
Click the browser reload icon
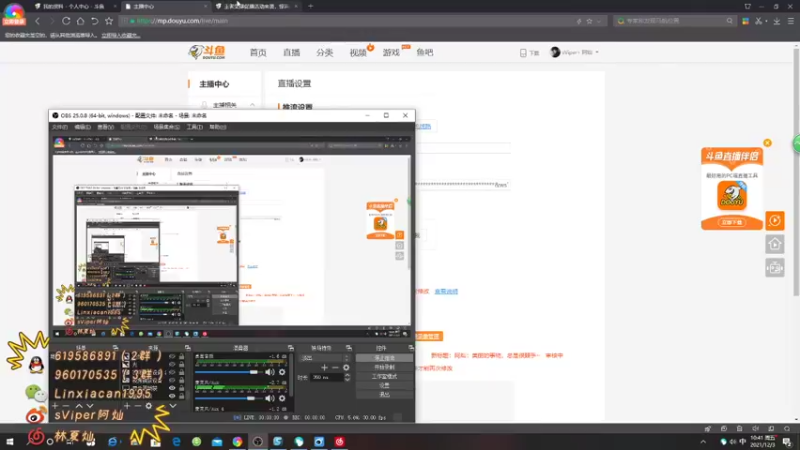(x=66, y=21)
